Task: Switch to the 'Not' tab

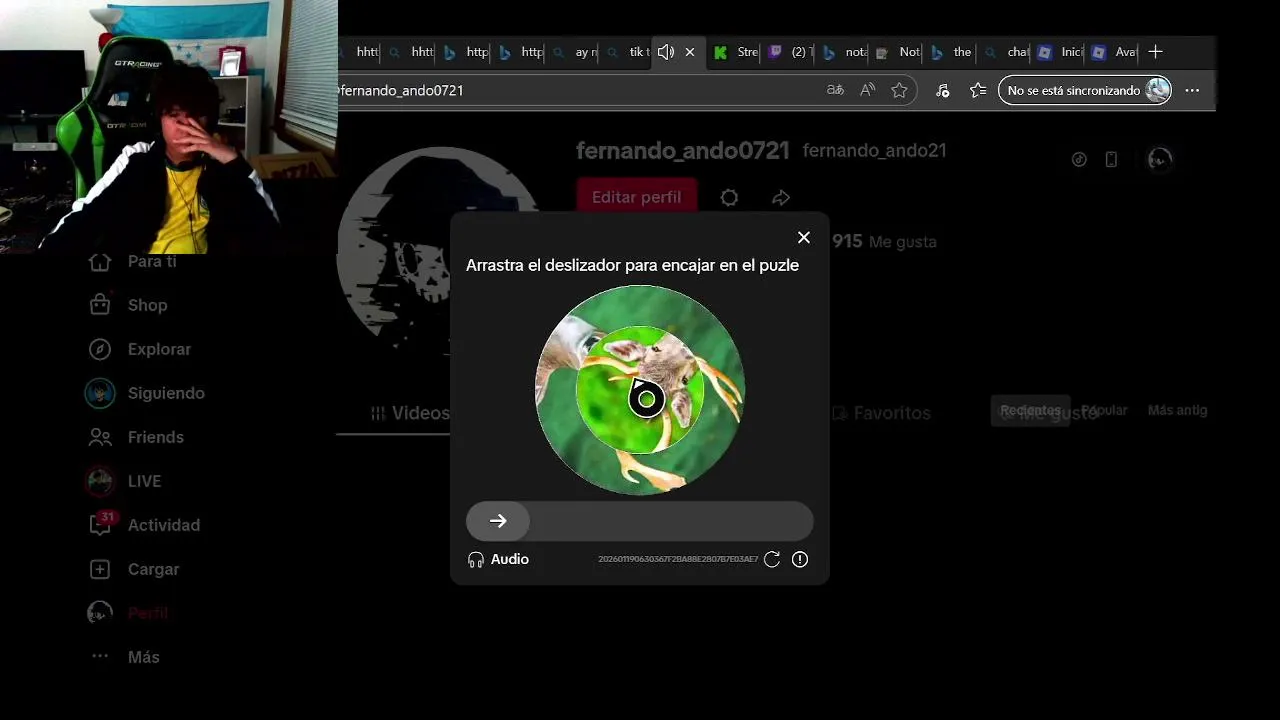Action: coord(898,52)
